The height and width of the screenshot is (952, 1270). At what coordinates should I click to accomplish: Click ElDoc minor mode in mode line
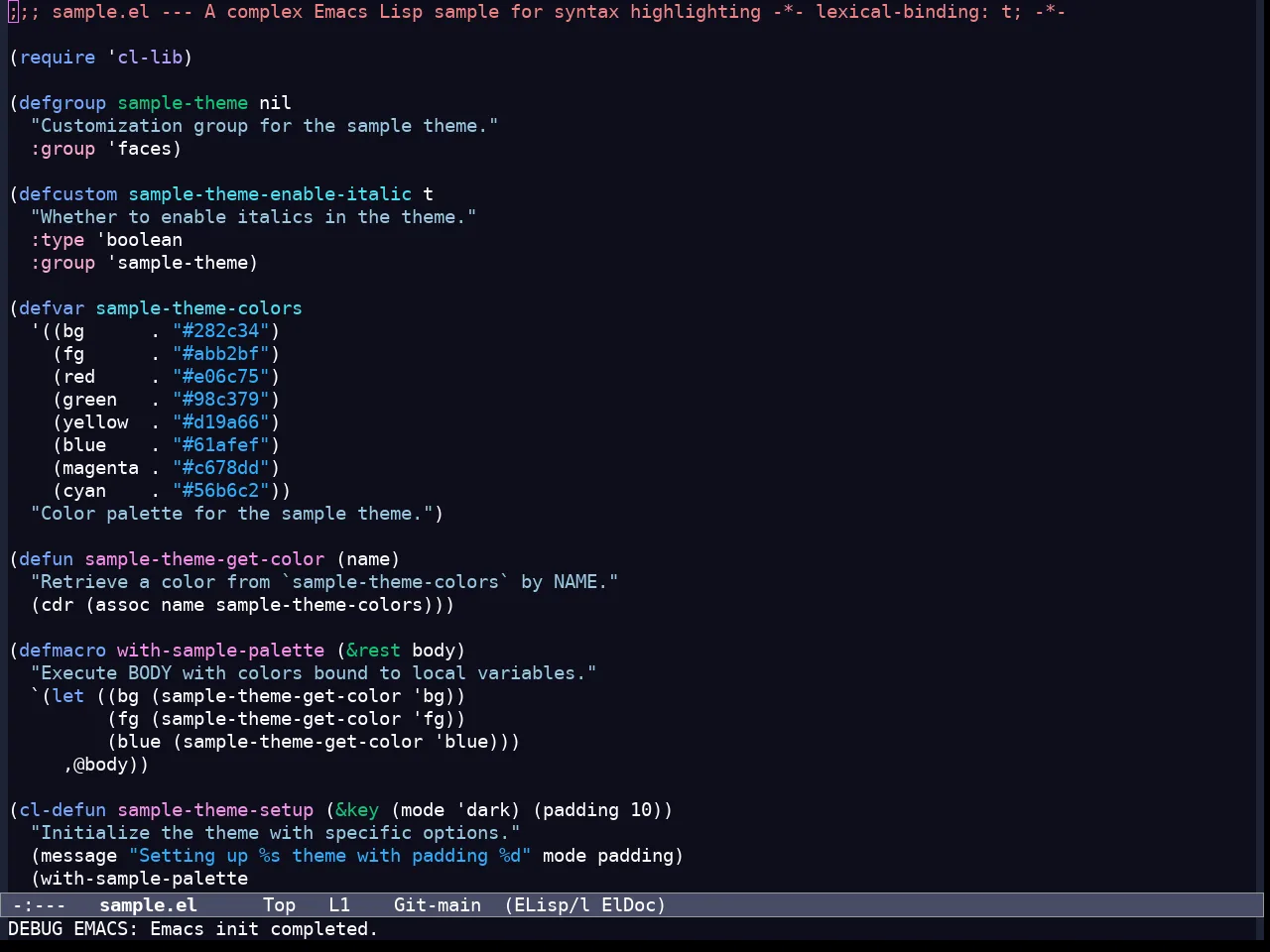633,904
